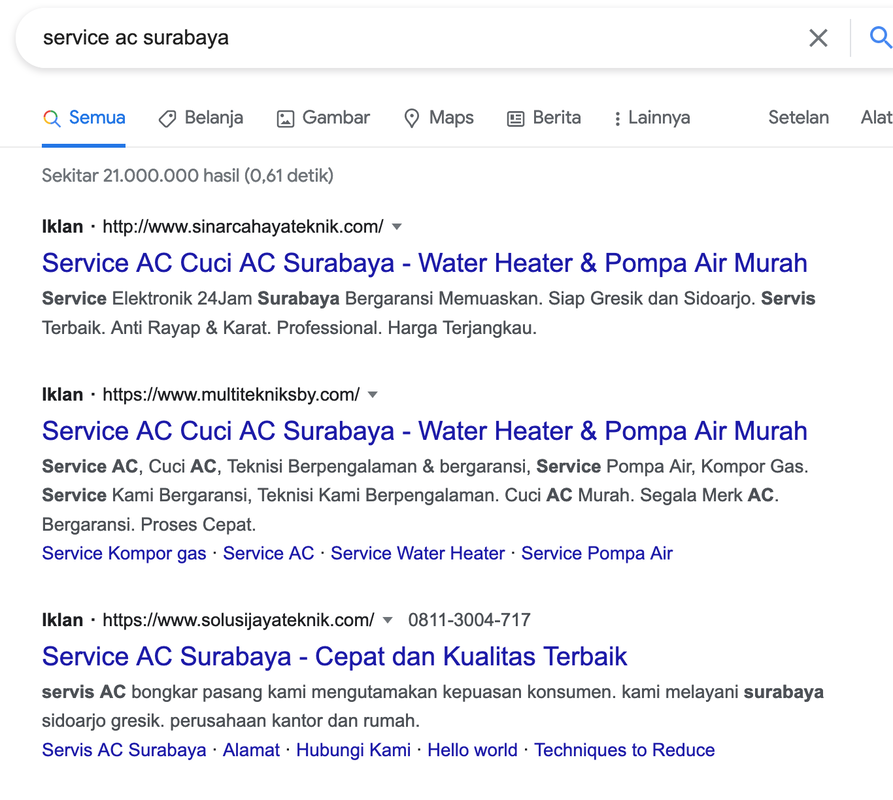893x800 pixels.
Task: Click the Service Kompor gas sitelink
Action: 124,553
